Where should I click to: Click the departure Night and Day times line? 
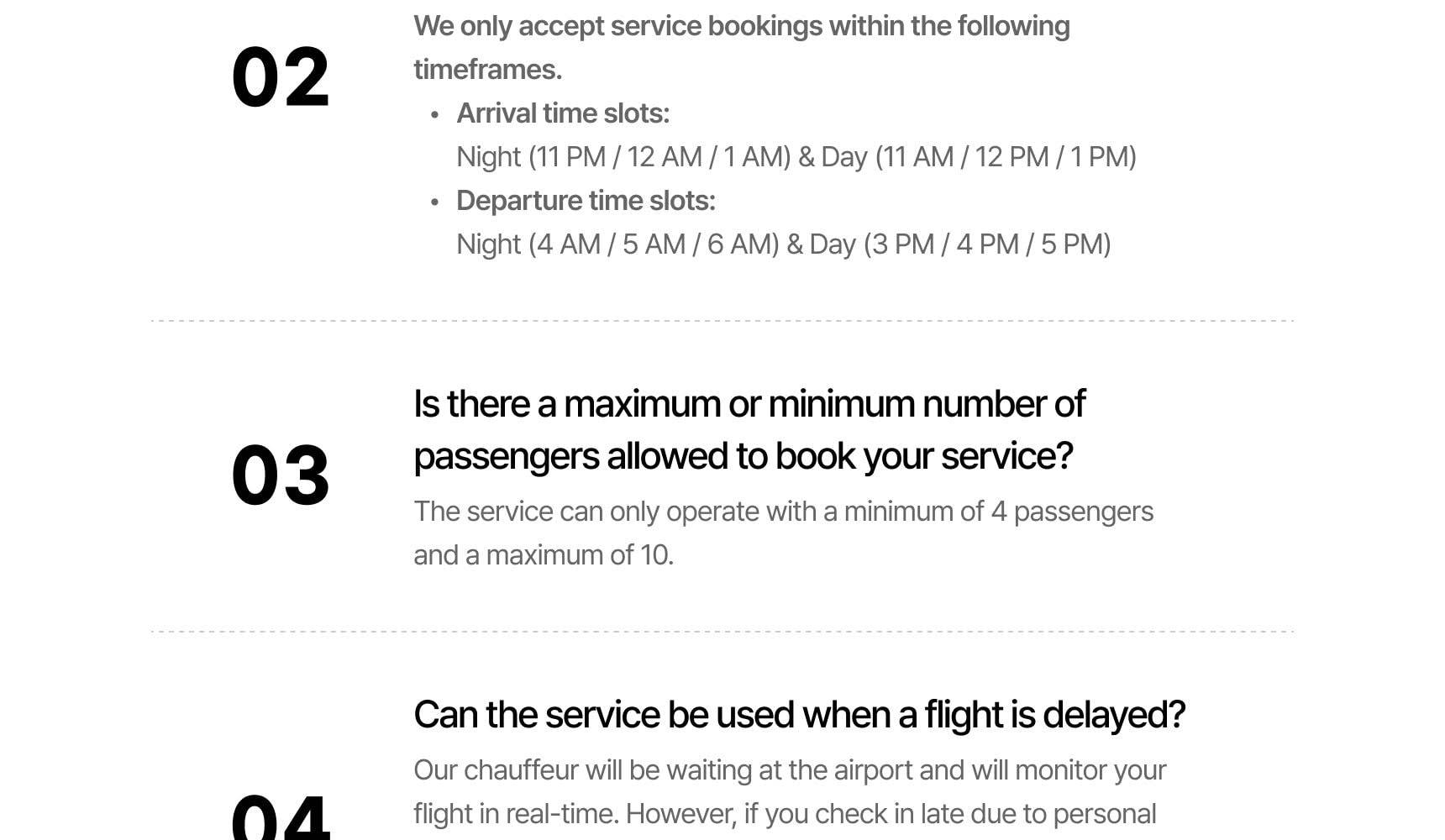click(x=783, y=244)
